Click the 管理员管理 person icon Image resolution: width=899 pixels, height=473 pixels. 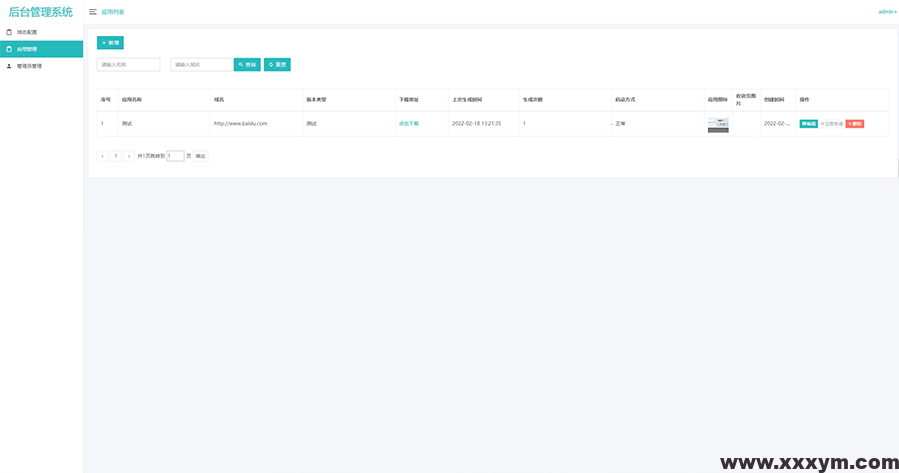point(10,66)
